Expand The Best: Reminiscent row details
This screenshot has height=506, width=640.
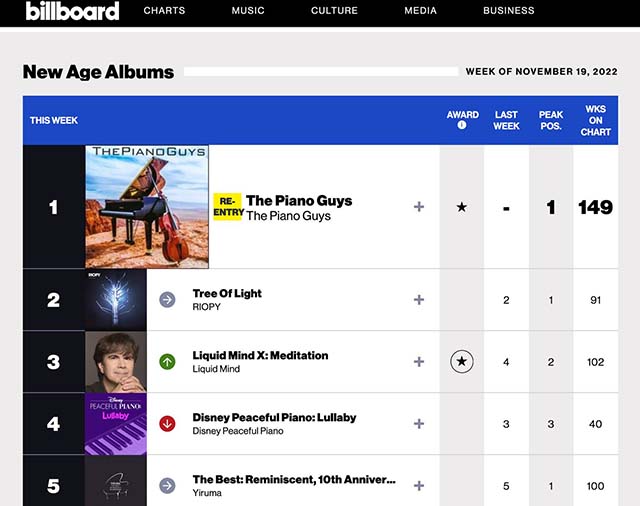tap(419, 486)
